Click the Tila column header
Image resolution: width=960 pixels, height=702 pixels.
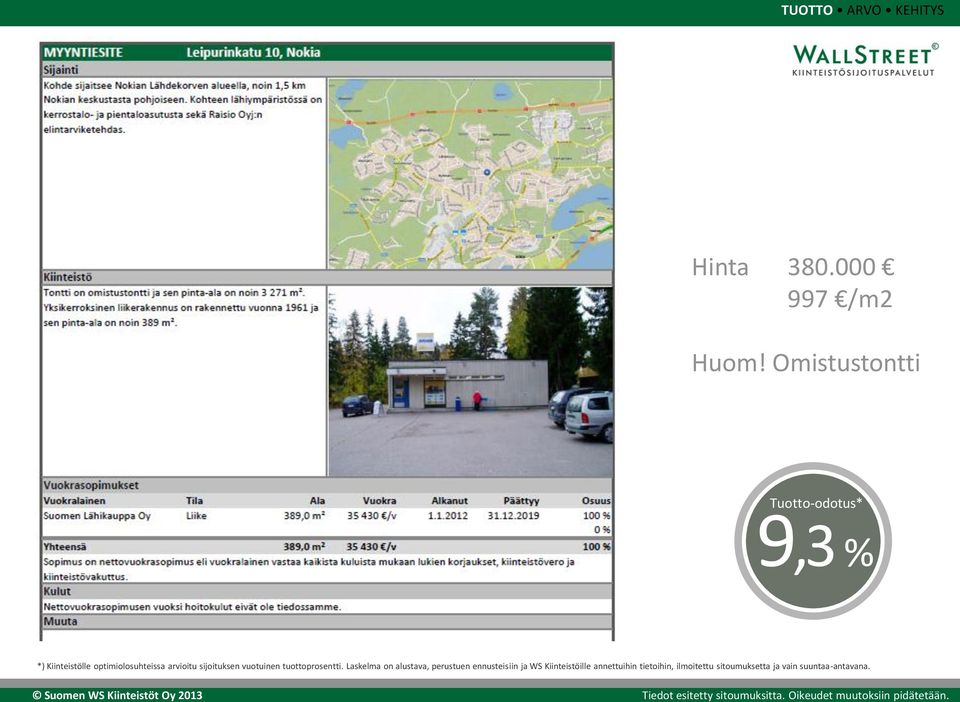194,501
